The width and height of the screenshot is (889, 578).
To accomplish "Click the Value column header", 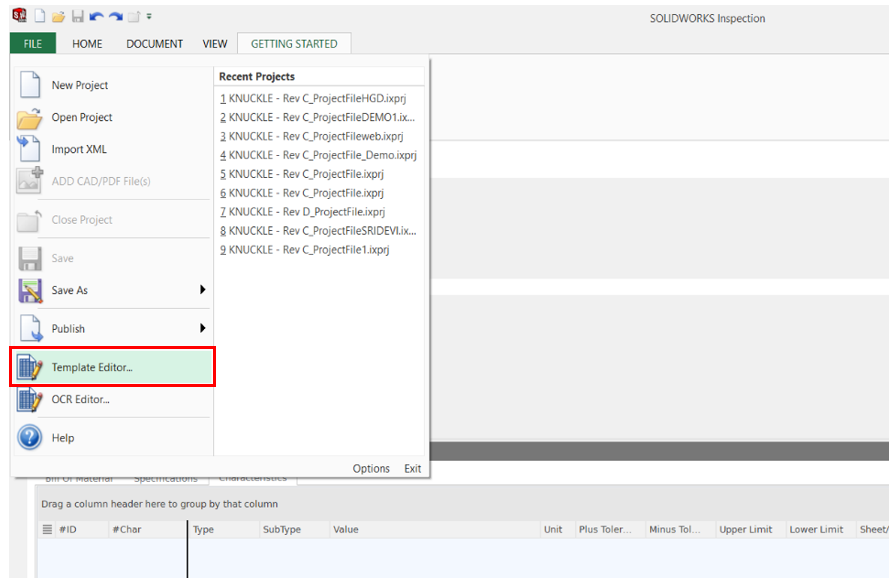I will click(x=434, y=529).
